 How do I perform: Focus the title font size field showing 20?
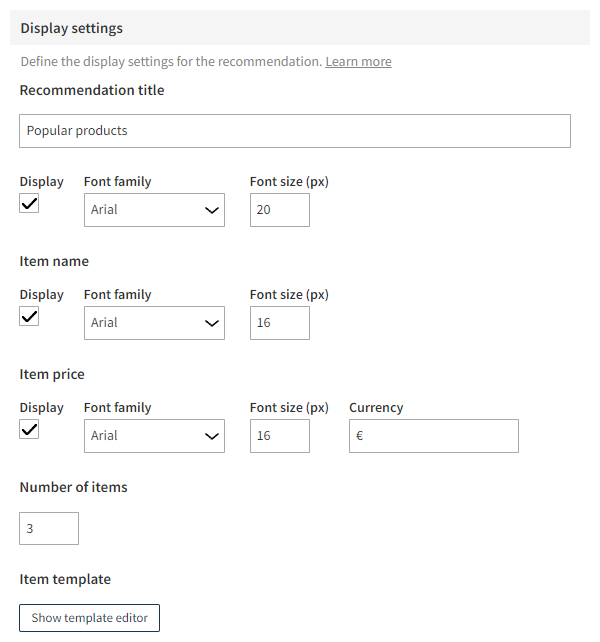pos(279,210)
